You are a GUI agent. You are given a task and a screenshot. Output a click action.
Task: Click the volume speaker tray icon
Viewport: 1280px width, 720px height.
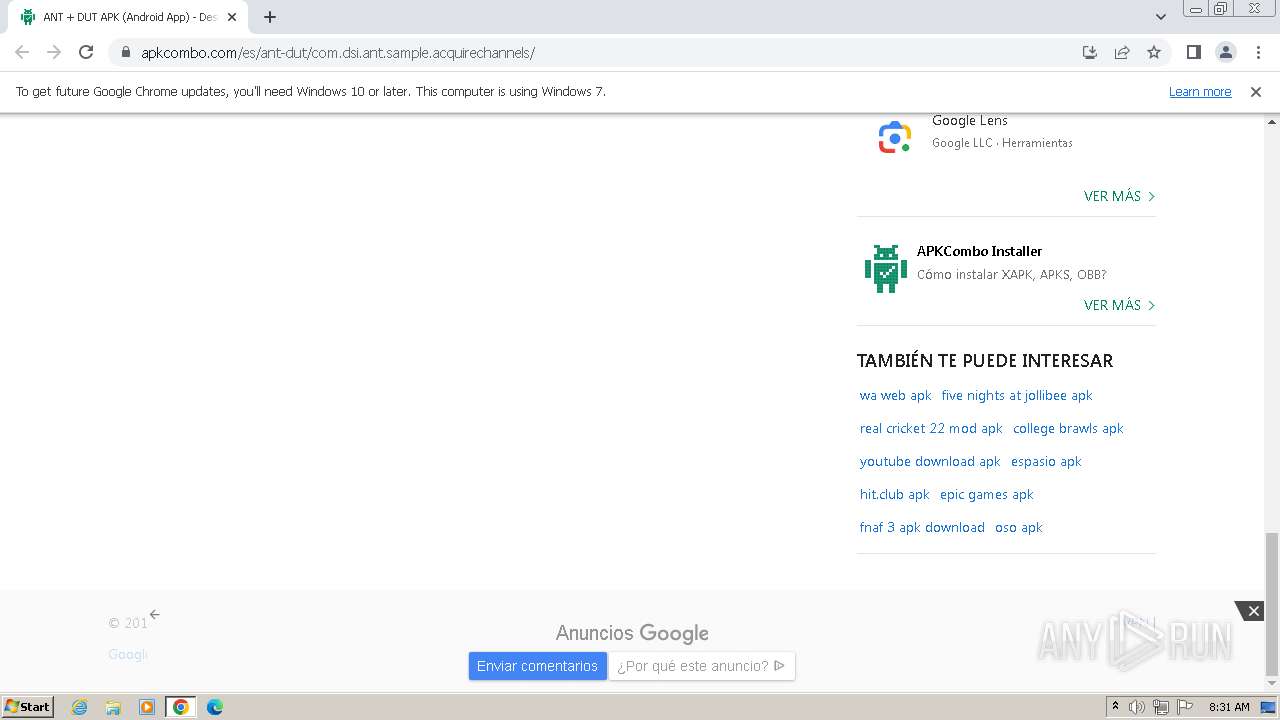tap(1136, 707)
